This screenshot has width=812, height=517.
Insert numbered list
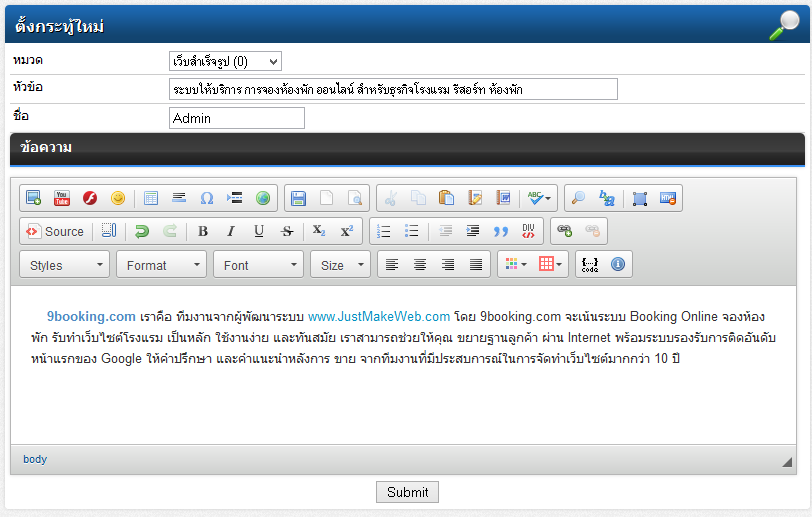click(383, 231)
